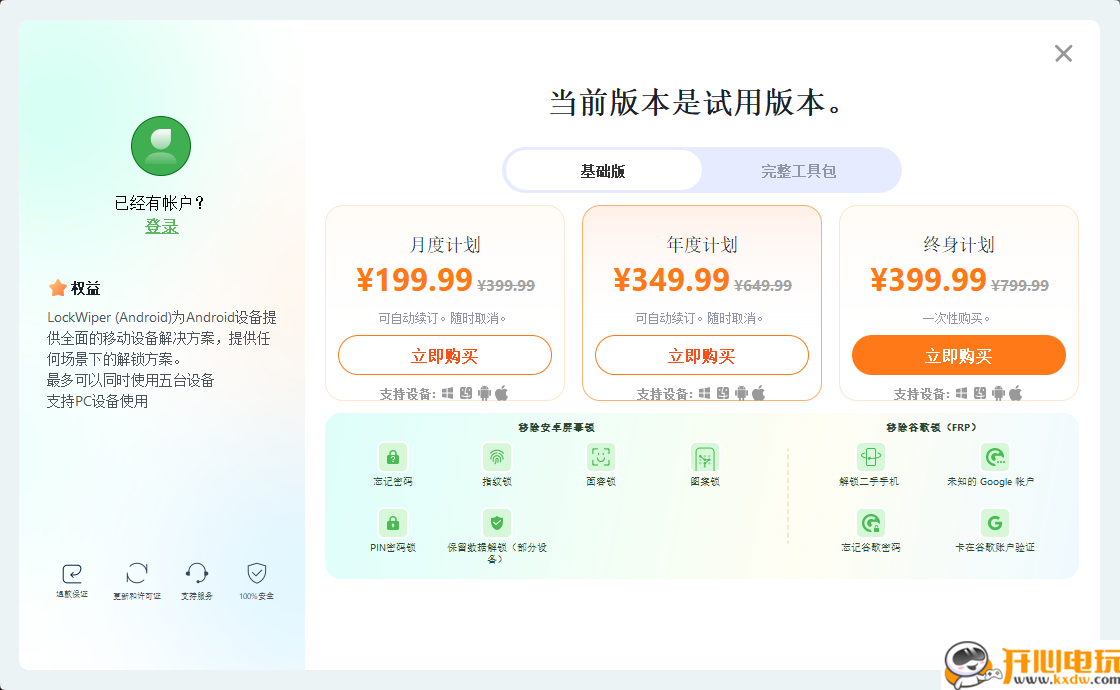
Task: Click the 登录 login link
Action: click(x=162, y=226)
